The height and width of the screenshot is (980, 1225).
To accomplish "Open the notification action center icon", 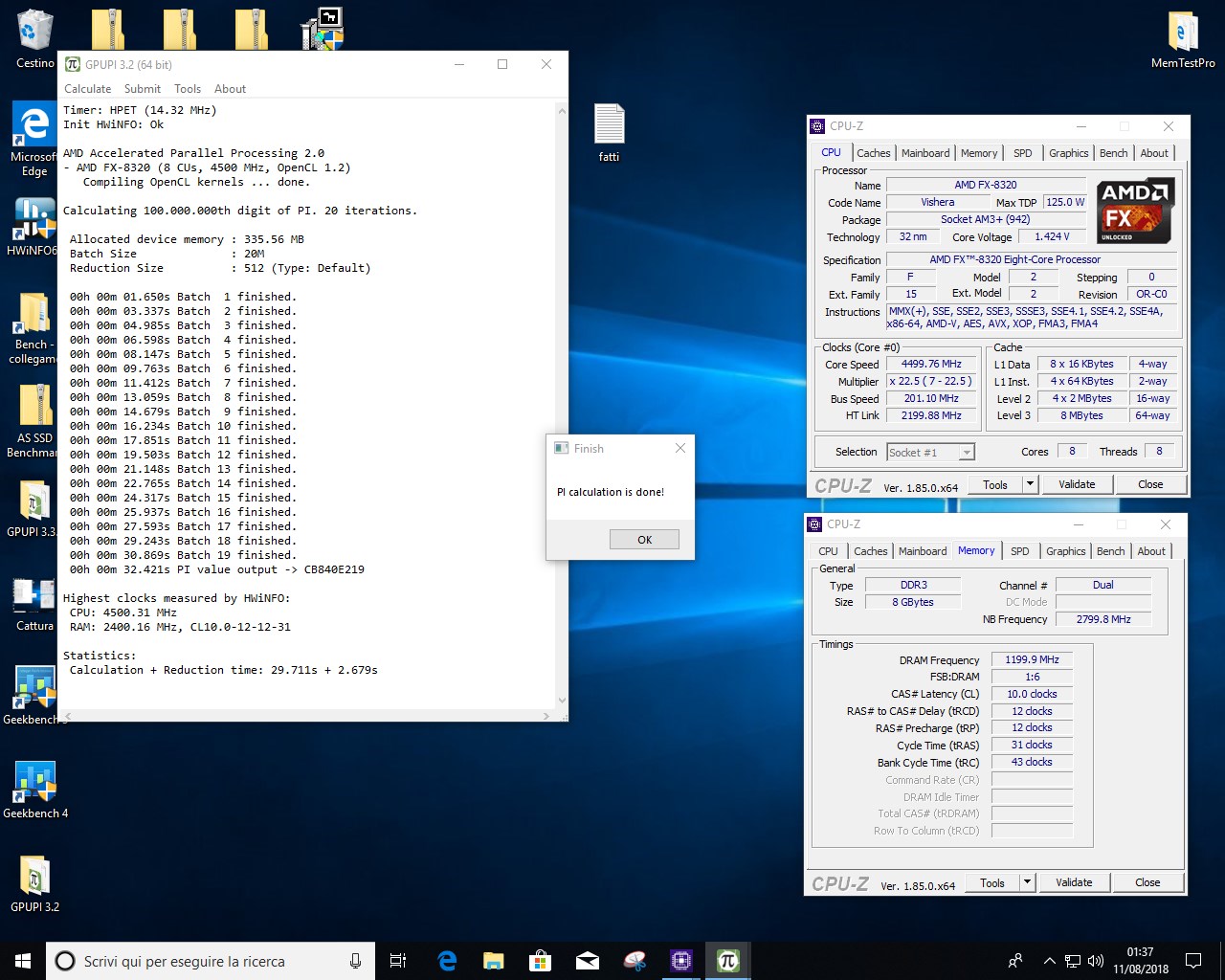I will point(1193,961).
